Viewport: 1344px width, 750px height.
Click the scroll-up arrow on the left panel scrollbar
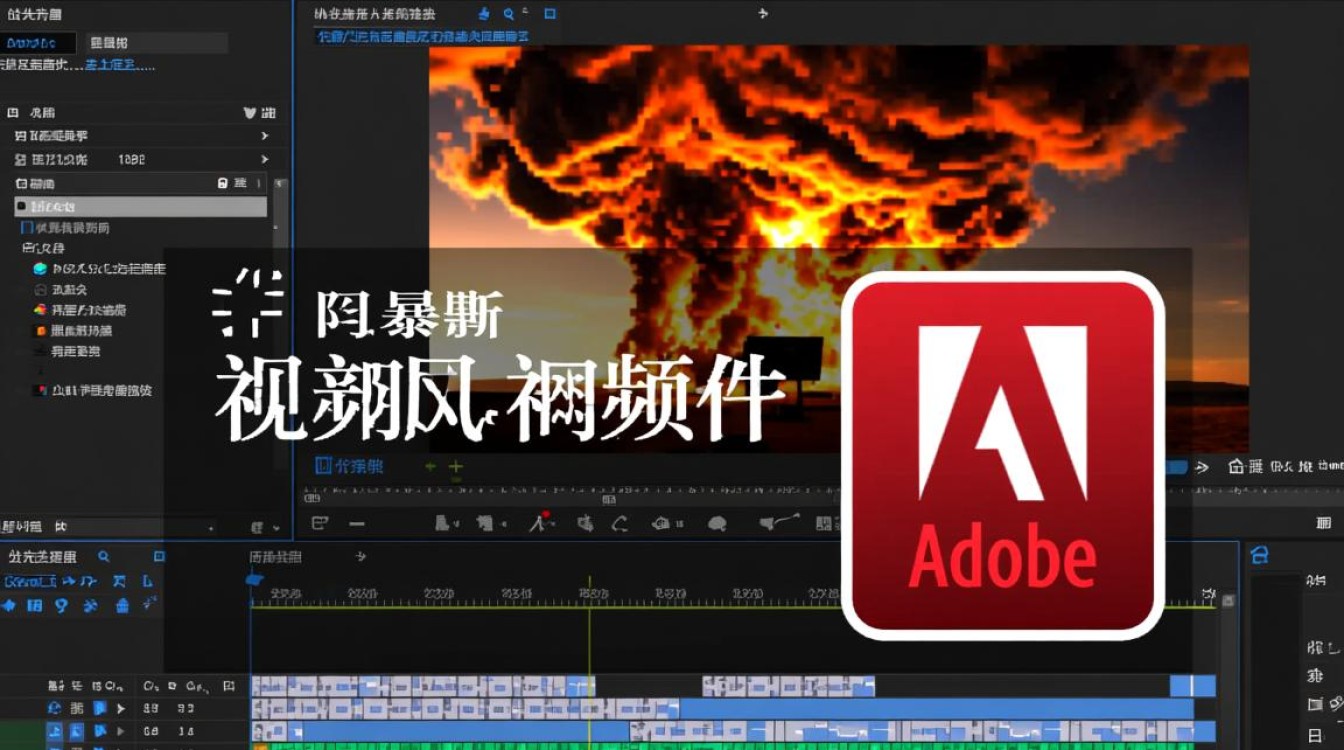click(280, 185)
